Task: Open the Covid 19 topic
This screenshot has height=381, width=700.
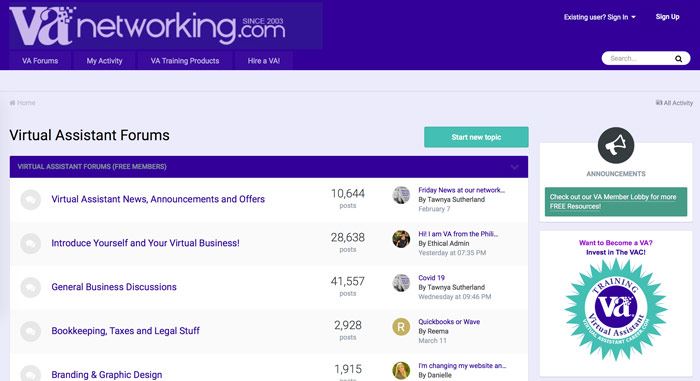Action: pos(431,278)
